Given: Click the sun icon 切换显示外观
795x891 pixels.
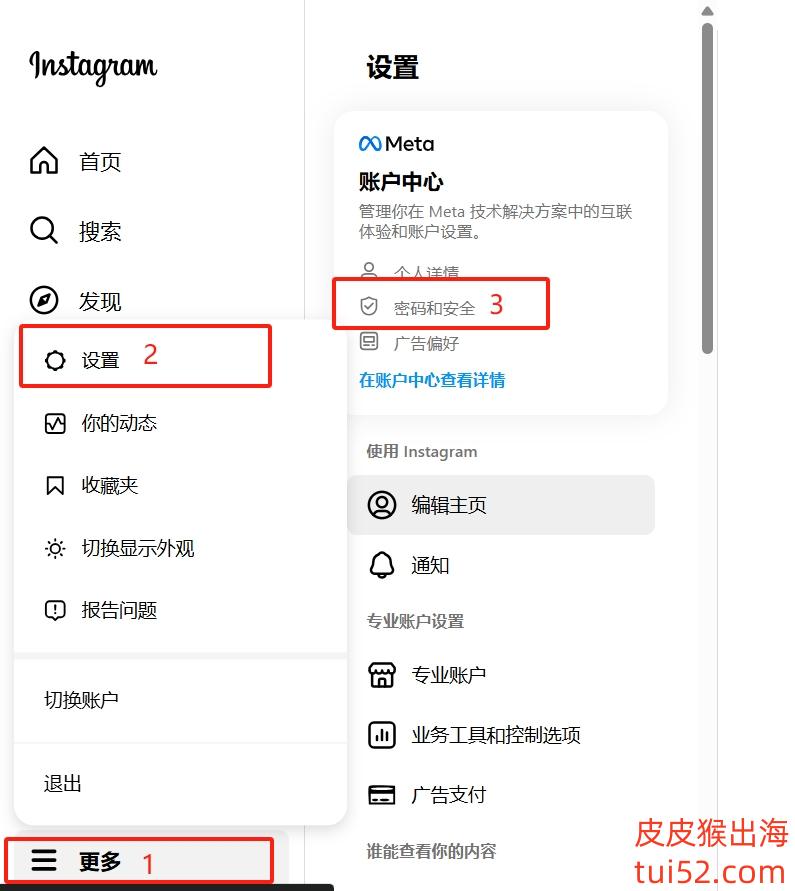Looking at the screenshot, I should coord(55,548).
